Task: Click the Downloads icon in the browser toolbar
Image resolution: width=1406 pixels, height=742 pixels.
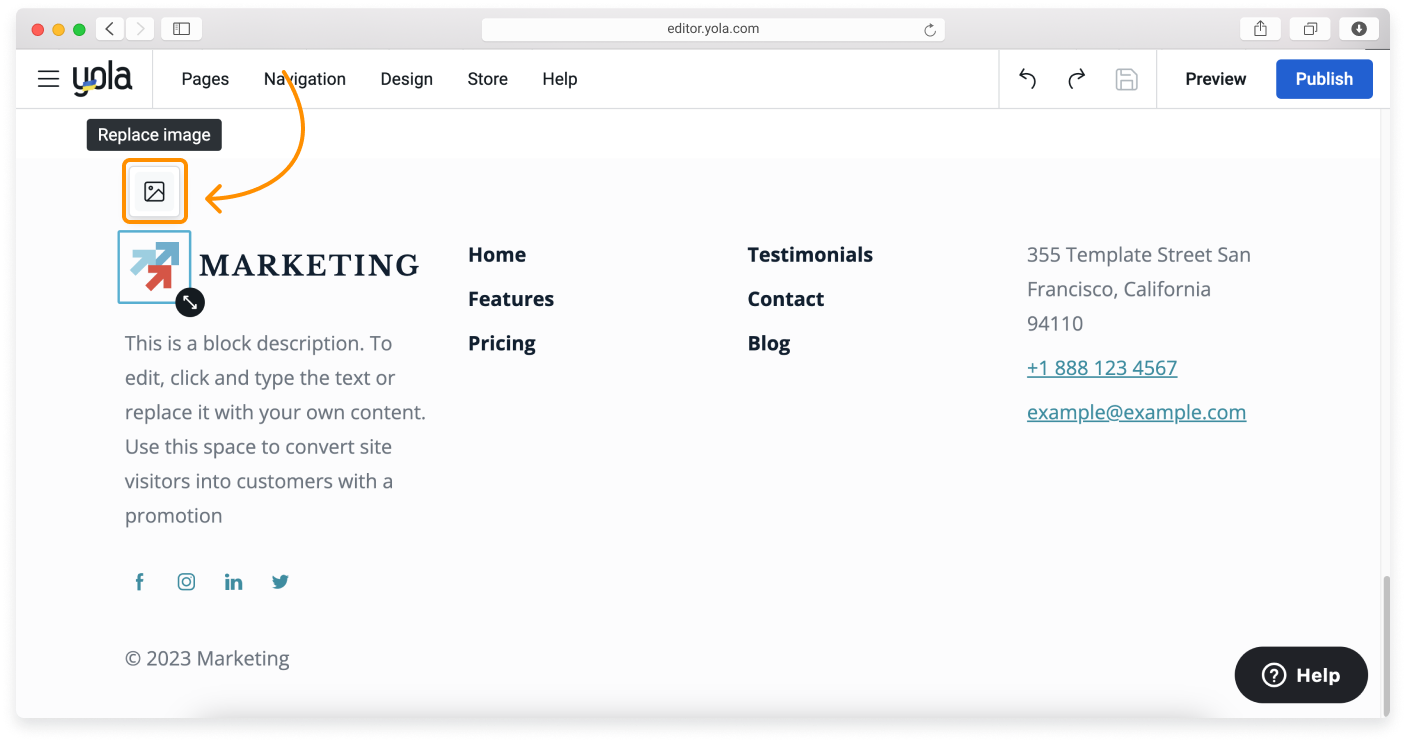Action: (1359, 28)
